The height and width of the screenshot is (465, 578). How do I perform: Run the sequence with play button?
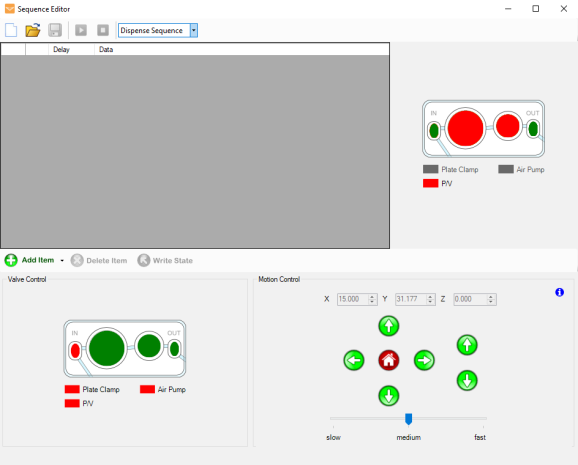[81, 30]
